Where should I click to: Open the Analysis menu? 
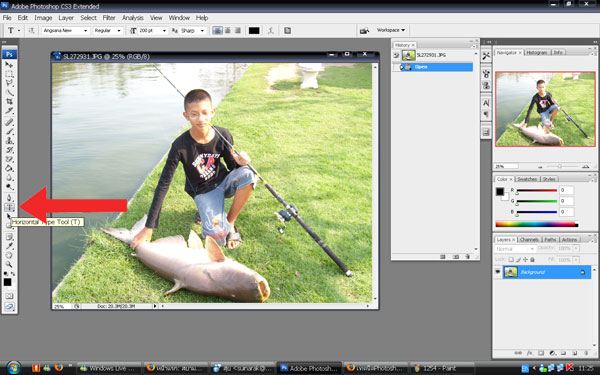[132, 18]
